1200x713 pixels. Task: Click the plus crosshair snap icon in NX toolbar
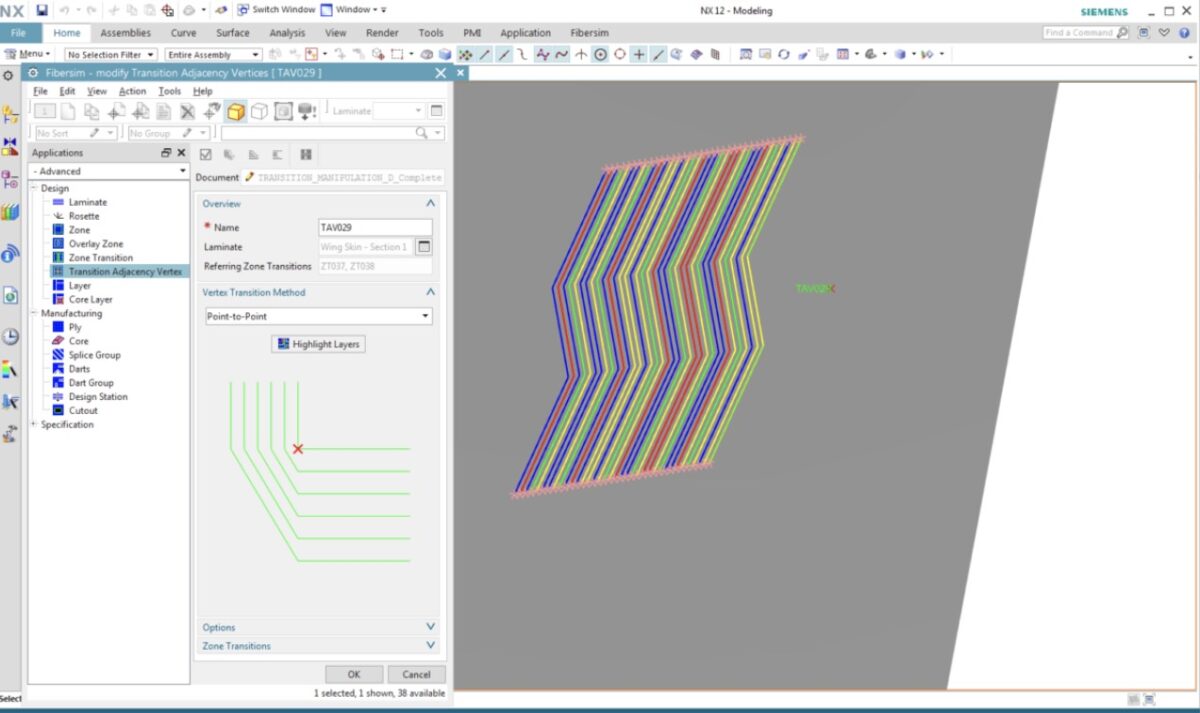(639, 54)
